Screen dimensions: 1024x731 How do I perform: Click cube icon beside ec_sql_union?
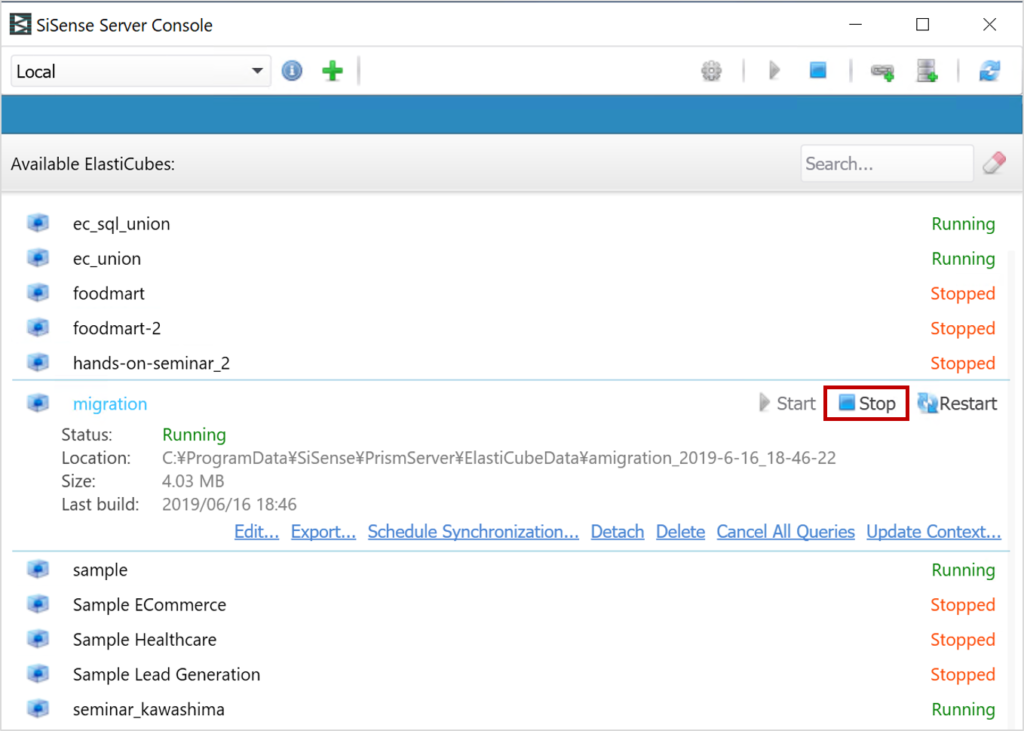(x=38, y=223)
